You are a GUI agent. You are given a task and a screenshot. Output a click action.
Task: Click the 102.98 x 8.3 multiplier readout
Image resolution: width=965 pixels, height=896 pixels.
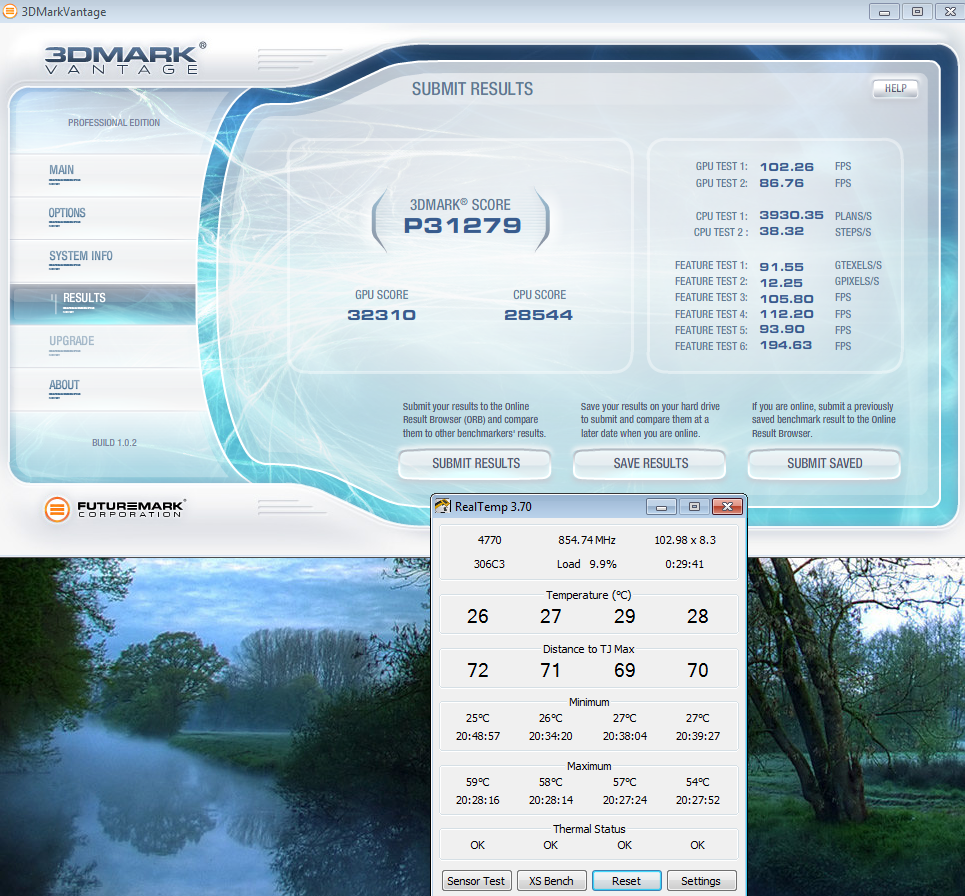coord(685,540)
